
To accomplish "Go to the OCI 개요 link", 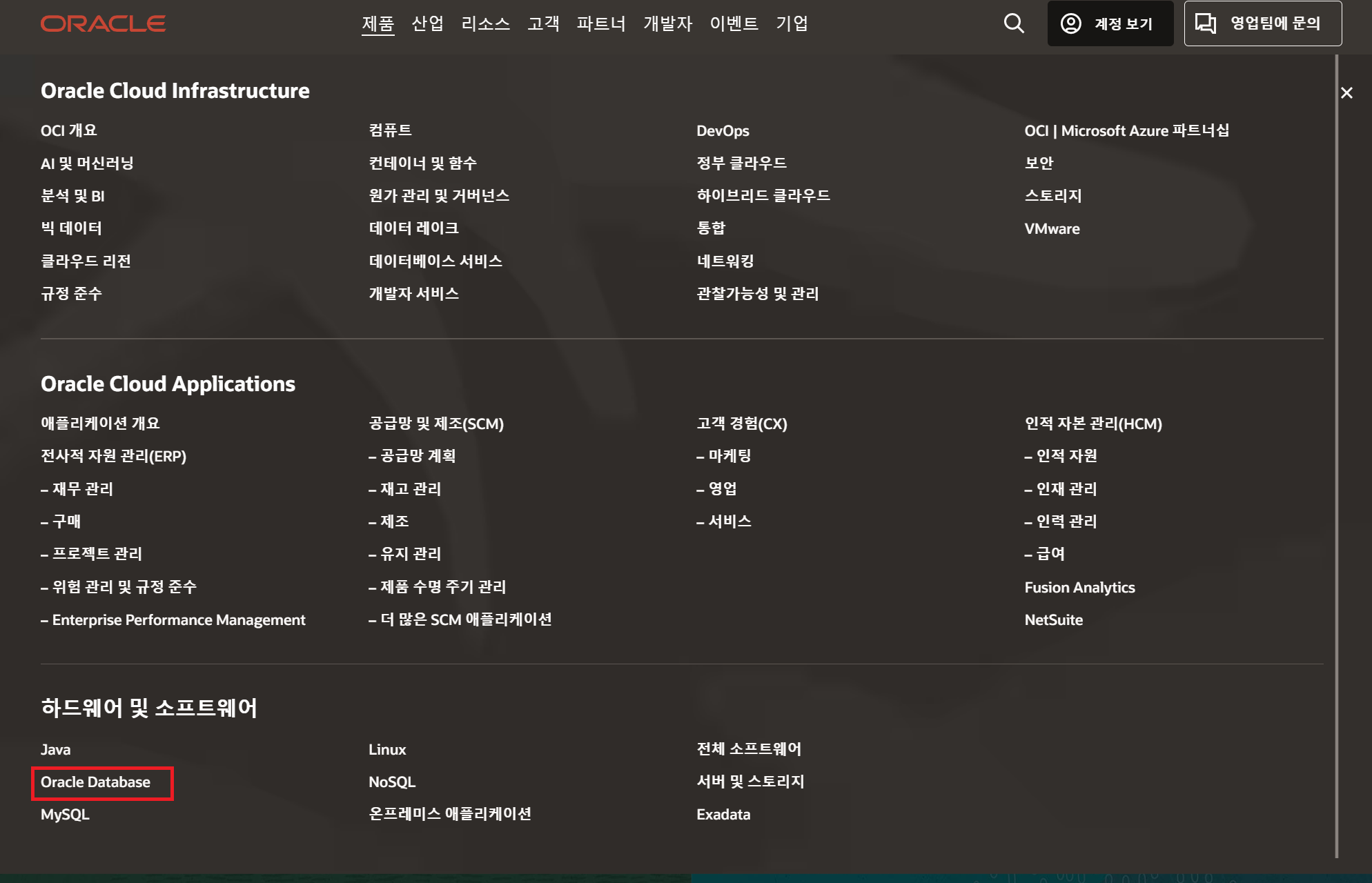I will pos(69,131).
